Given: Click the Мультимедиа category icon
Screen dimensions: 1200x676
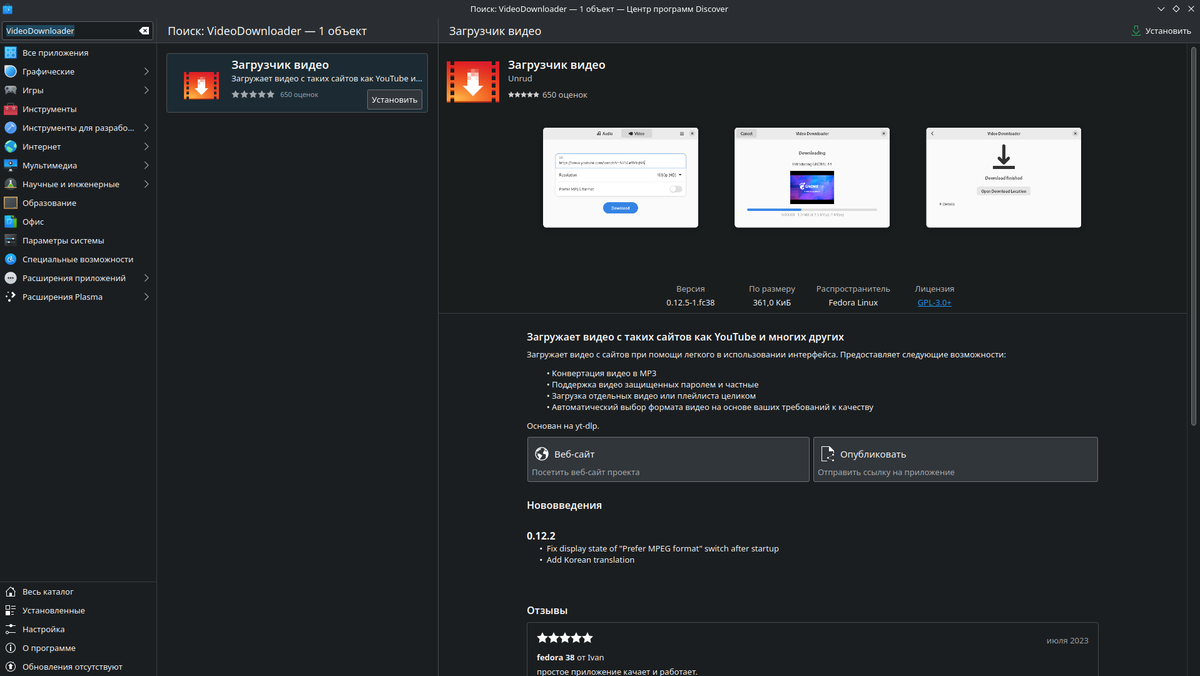Looking at the screenshot, I should 11,165.
